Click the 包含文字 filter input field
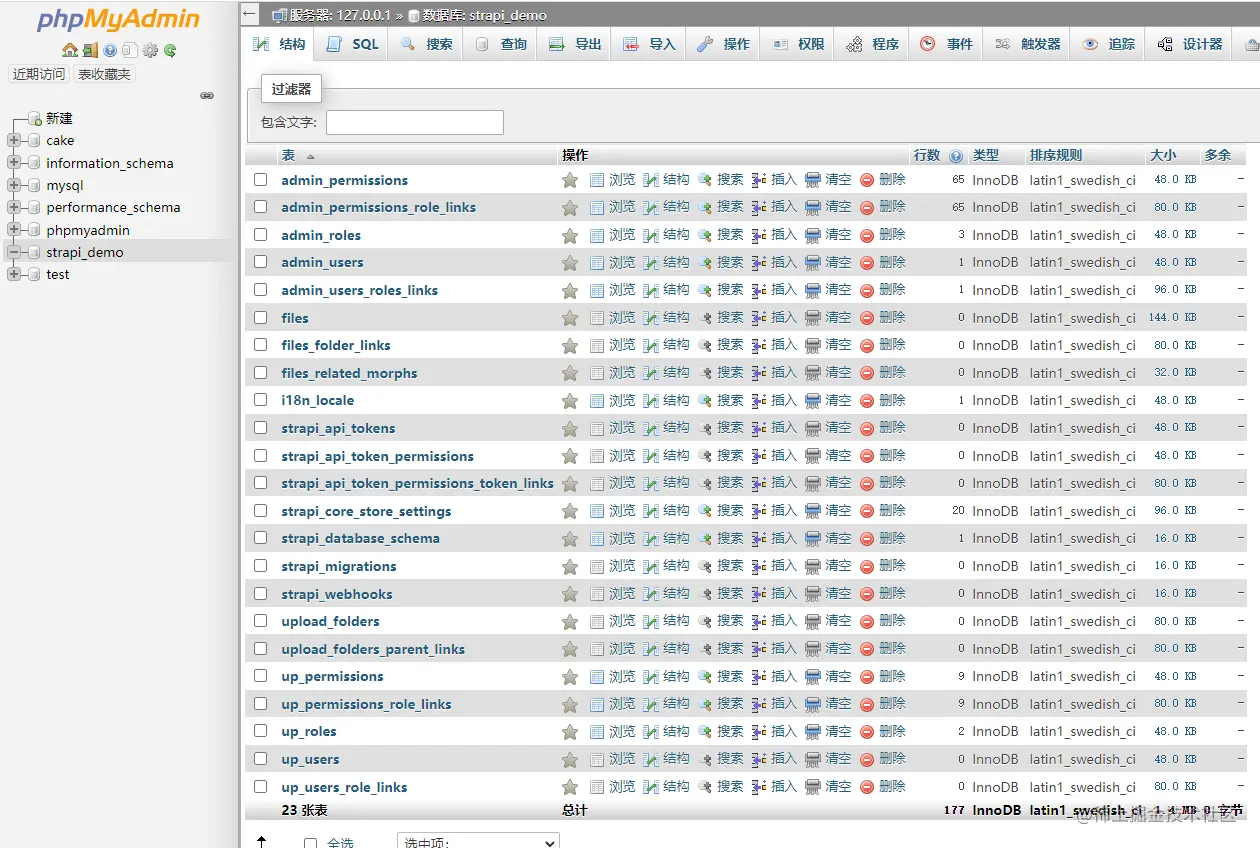1260x848 pixels. [415, 122]
